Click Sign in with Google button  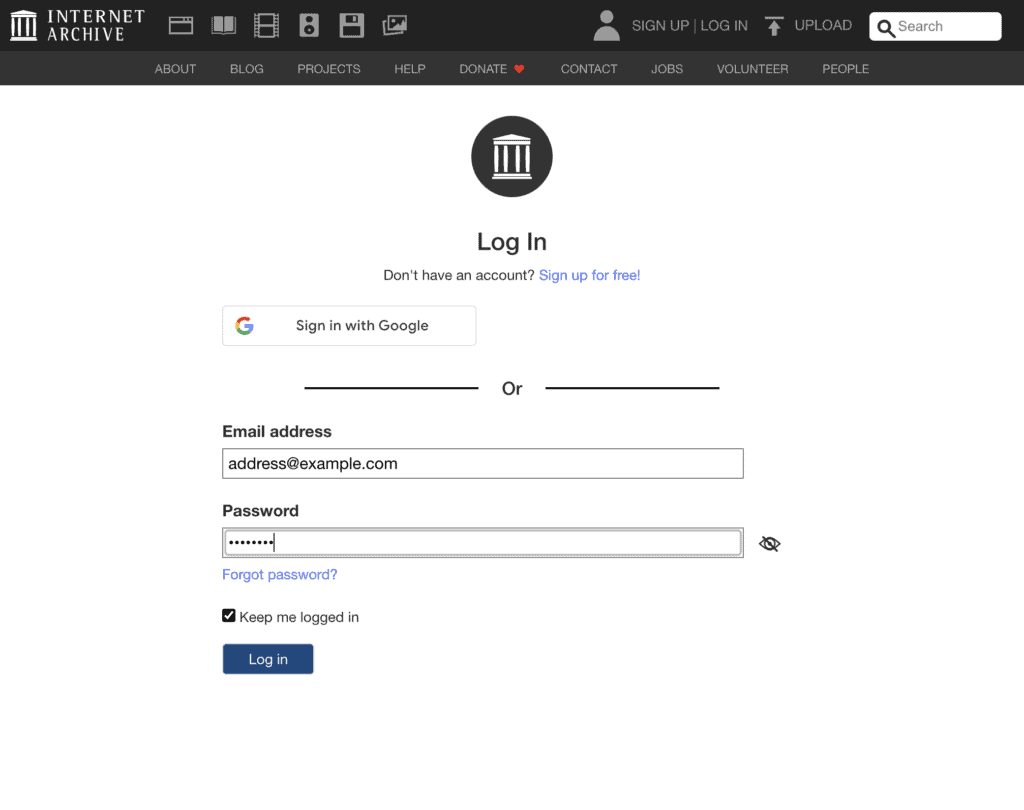[349, 325]
